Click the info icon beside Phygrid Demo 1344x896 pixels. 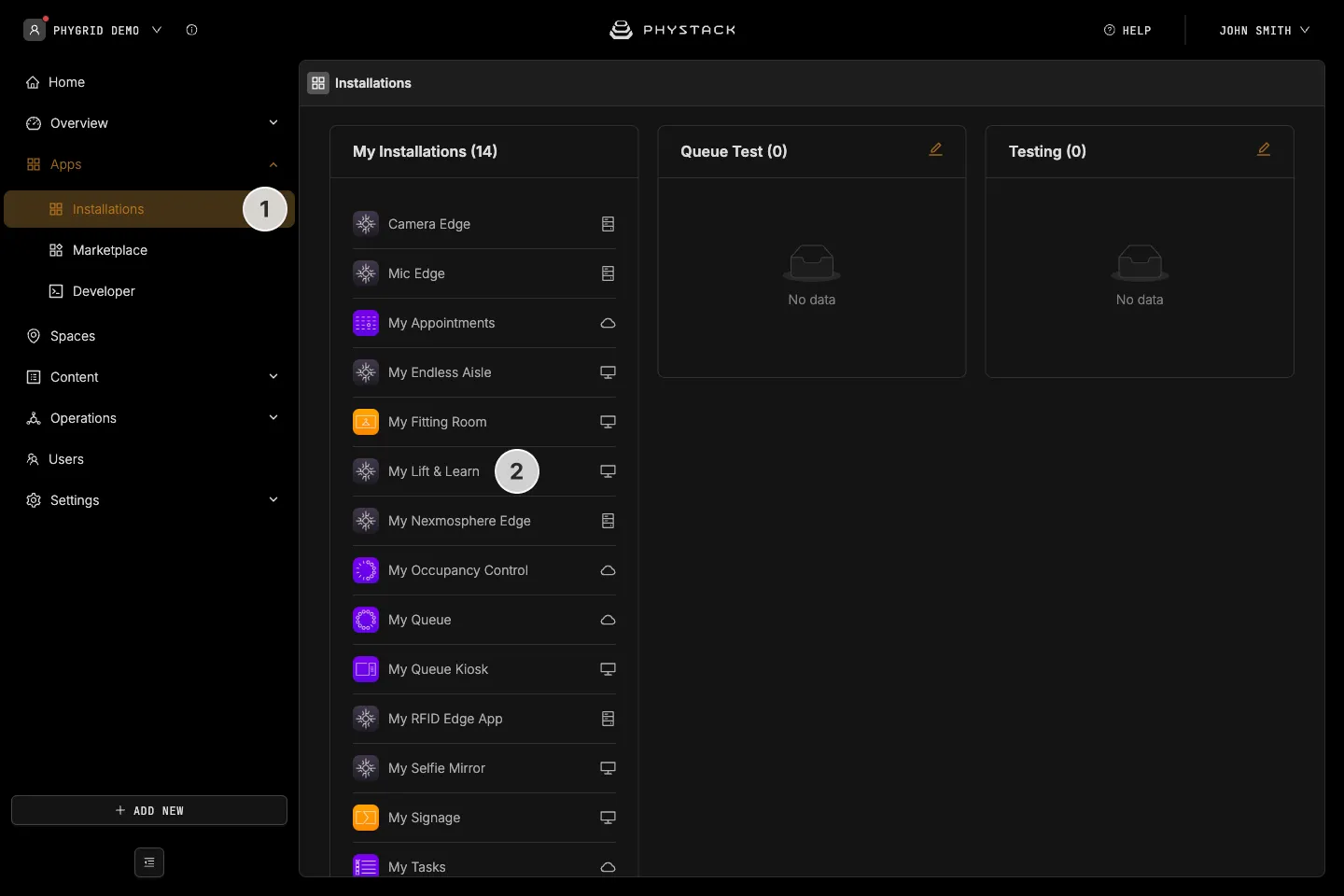tap(192, 30)
